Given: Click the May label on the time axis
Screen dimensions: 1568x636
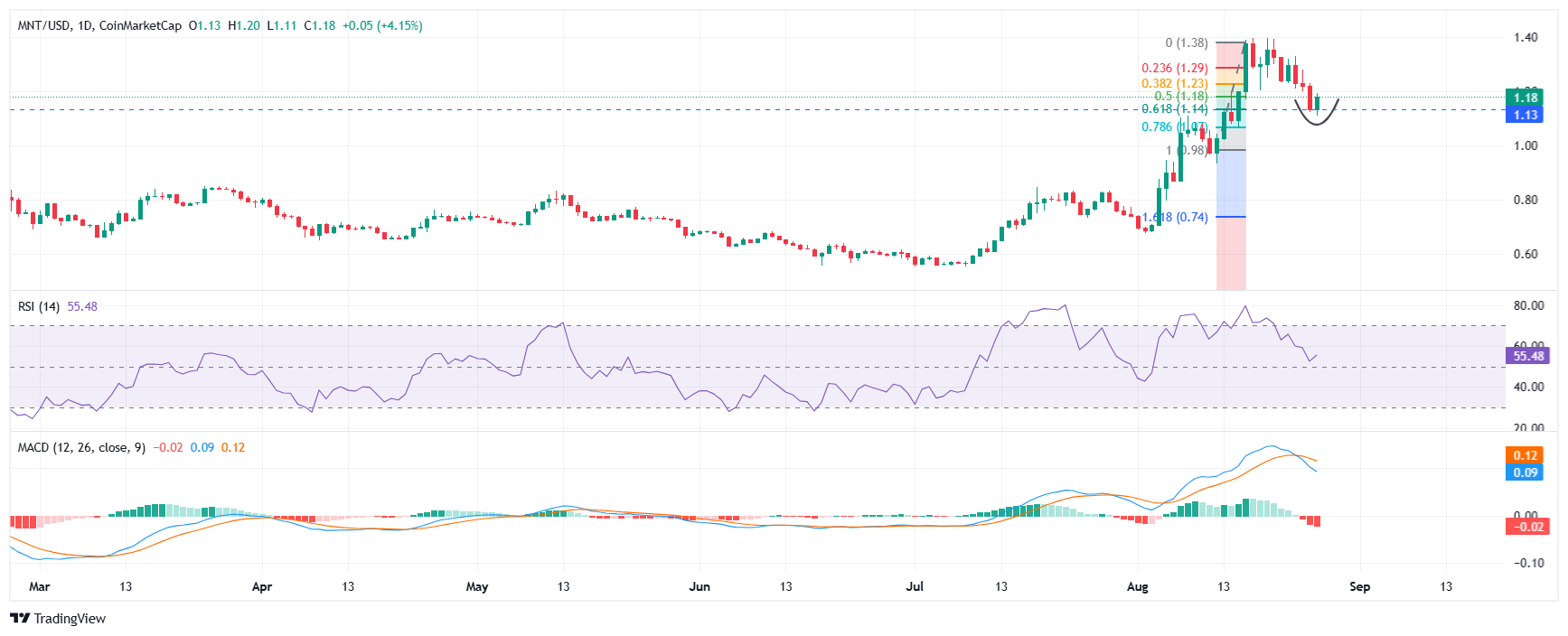Looking at the screenshot, I should pos(477,586).
